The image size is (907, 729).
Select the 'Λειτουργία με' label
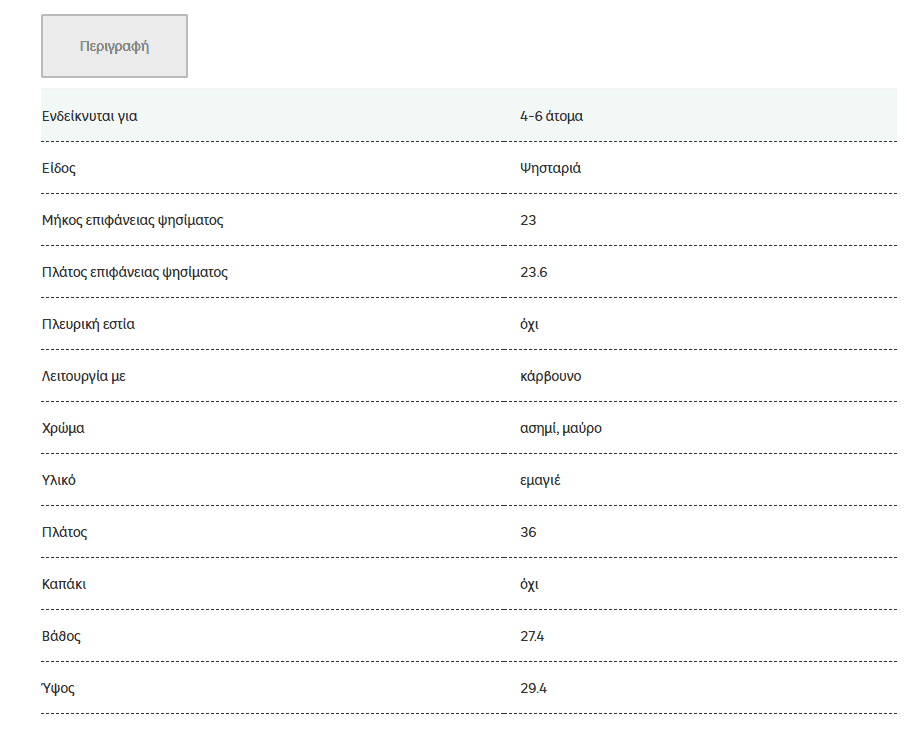84,377
